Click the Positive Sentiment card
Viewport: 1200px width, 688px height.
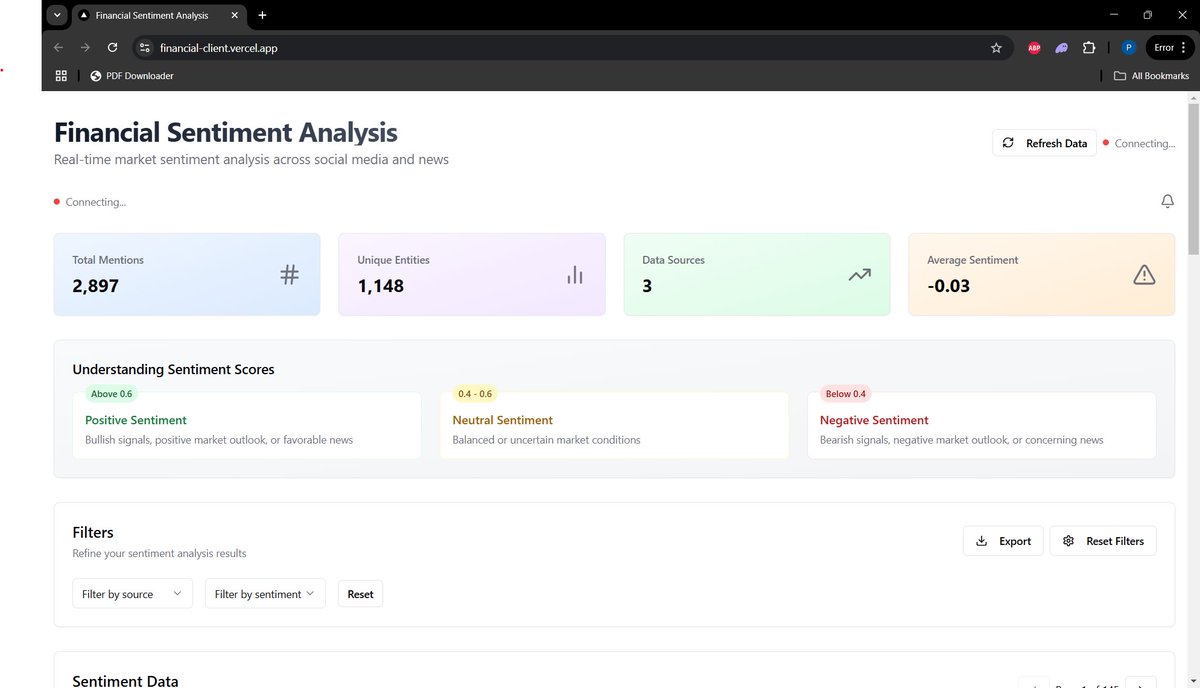247,426
